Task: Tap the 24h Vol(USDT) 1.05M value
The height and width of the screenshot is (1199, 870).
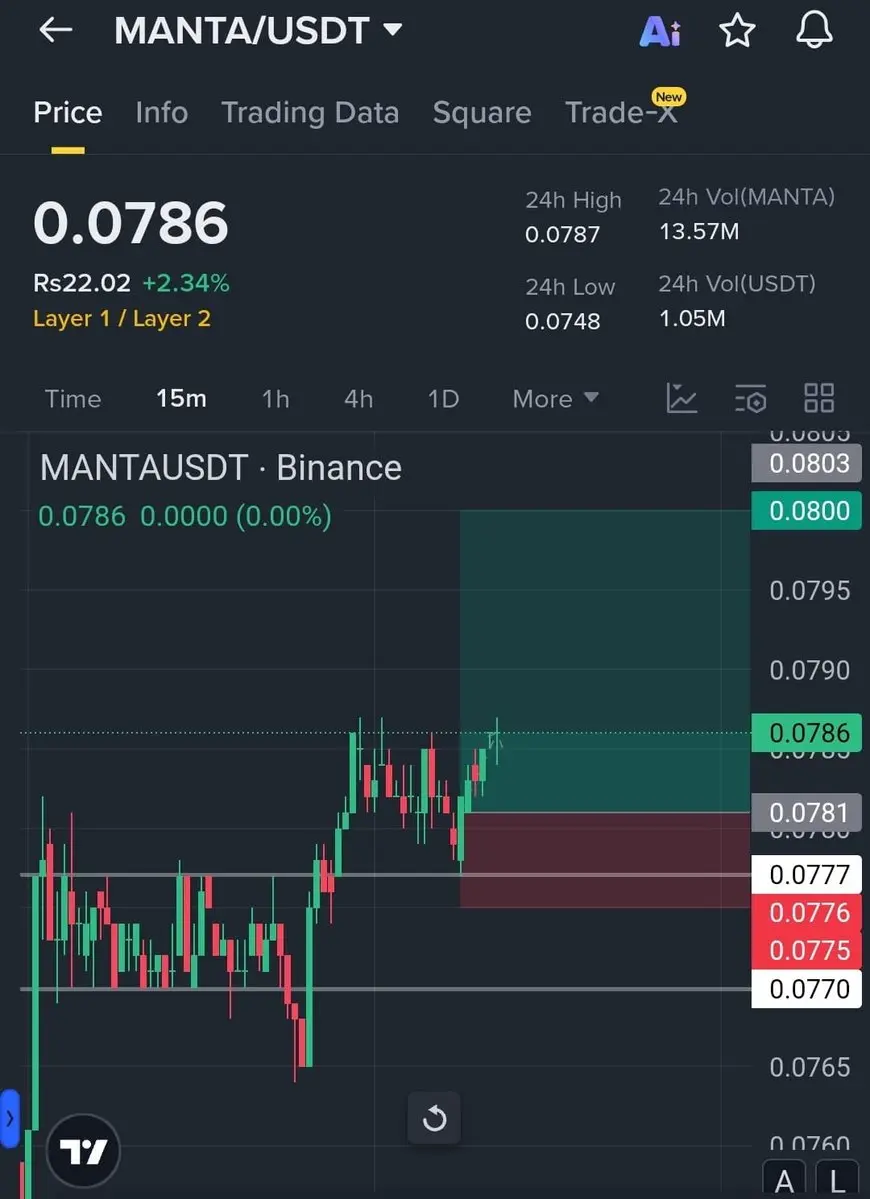Action: pos(692,318)
